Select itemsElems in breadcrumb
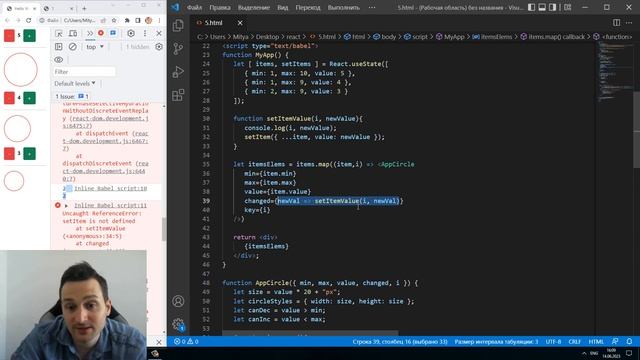 click(x=492, y=37)
